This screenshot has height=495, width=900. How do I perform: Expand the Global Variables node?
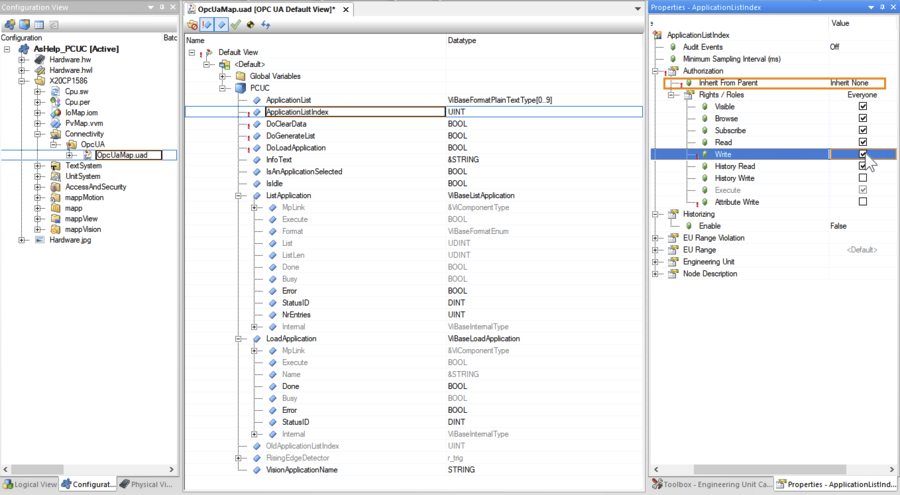[x=222, y=76]
